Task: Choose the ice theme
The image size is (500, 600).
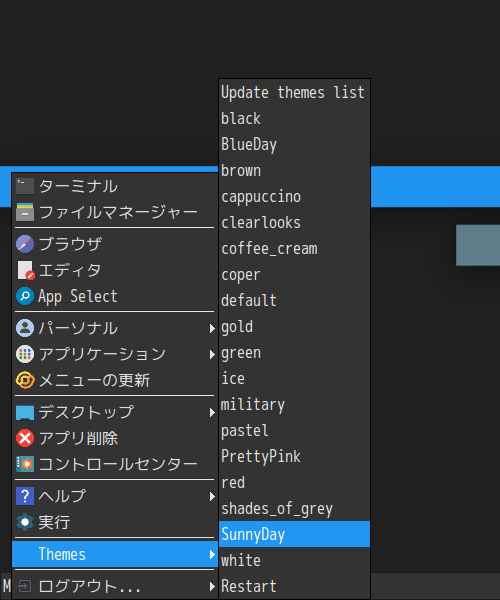Action: (x=294, y=379)
